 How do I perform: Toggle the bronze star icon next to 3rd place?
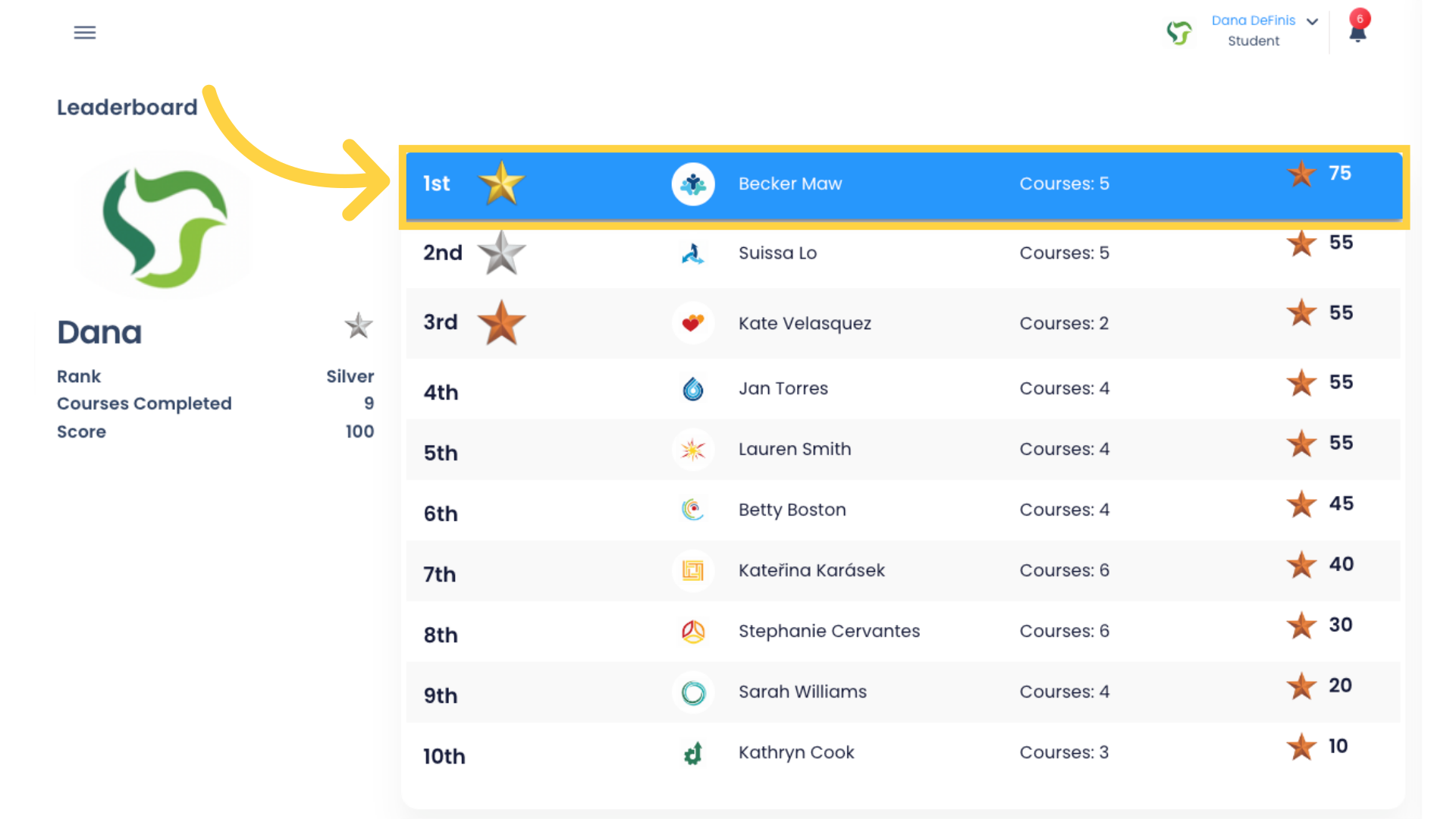pyautogui.click(x=500, y=323)
